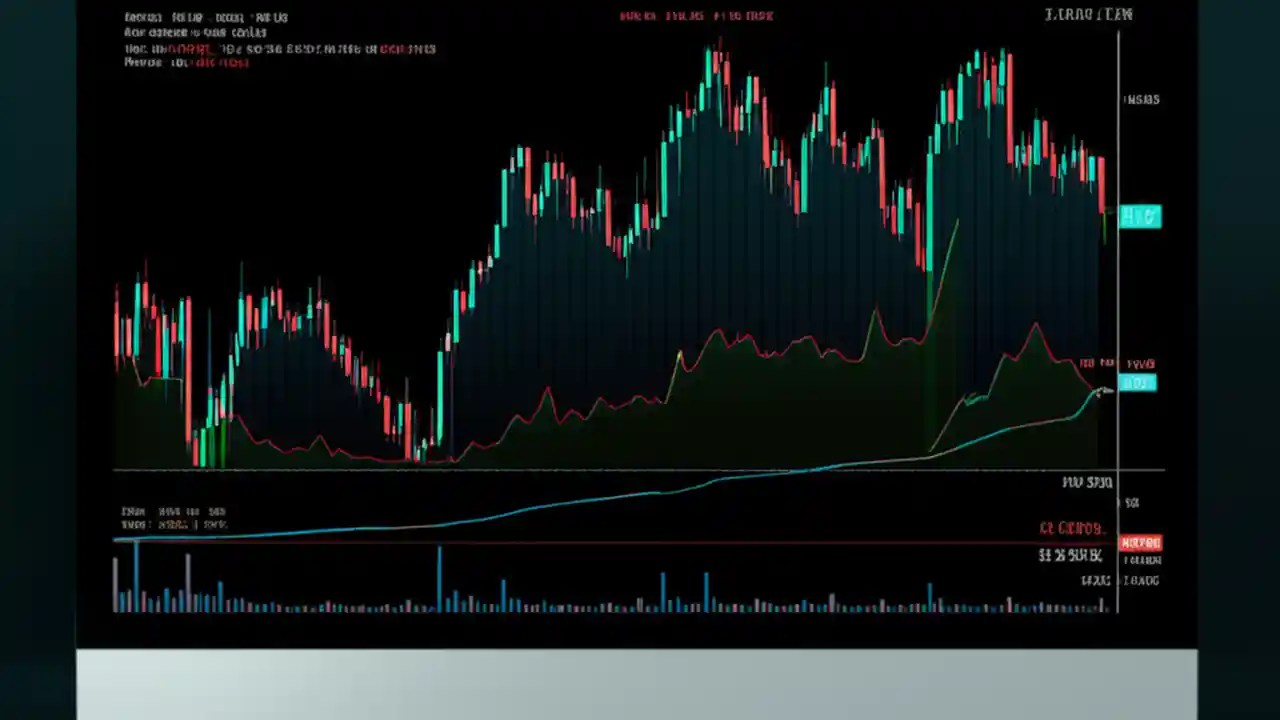The height and width of the screenshot is (720, 1280).
Task: Select the volume pane legend text
Action: coord(170,511)
